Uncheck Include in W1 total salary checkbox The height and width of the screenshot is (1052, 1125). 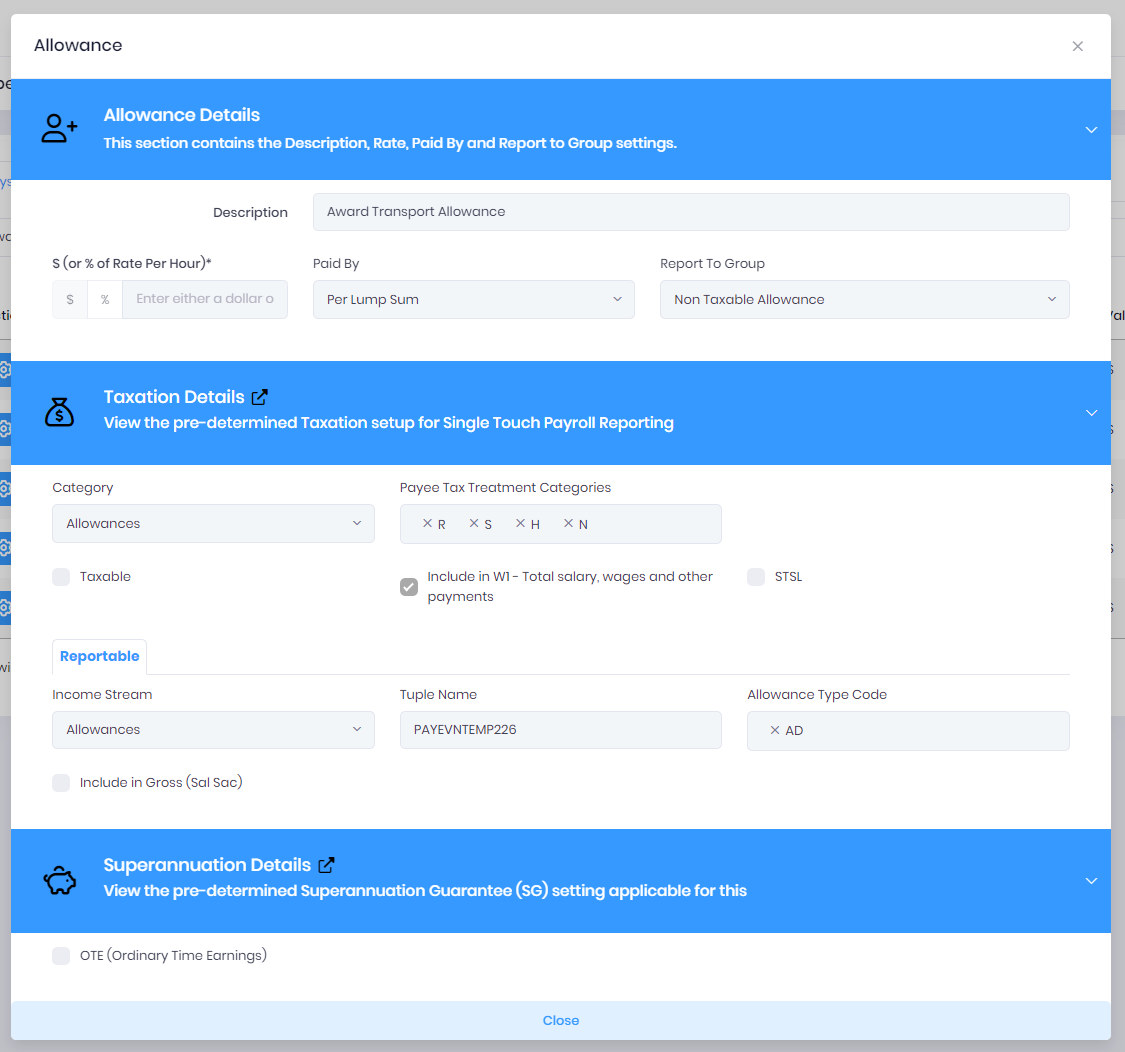click(409, 587)
